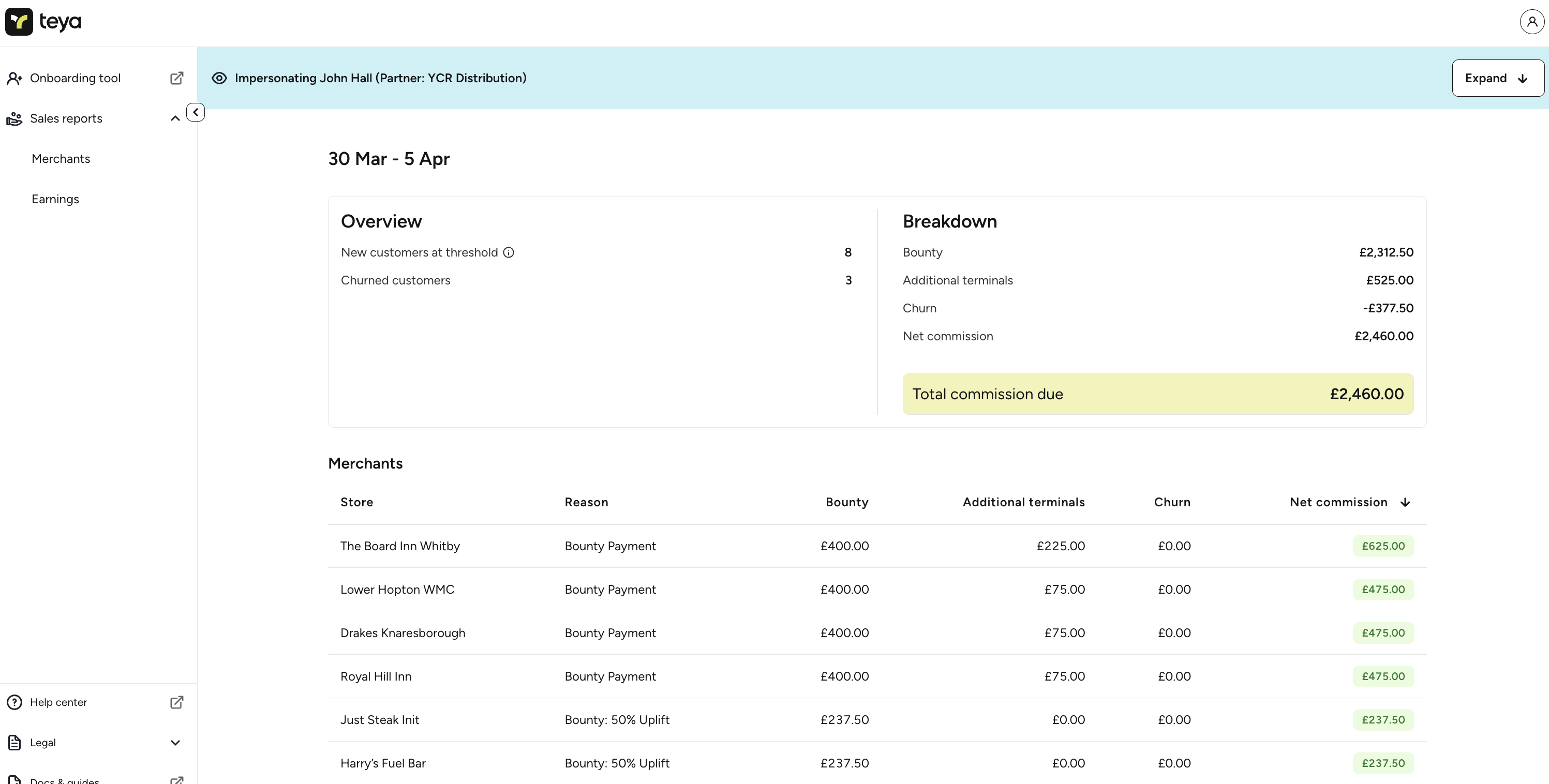This screenshot has height=784, width=1549.
Task: Click Just Steak Init 50% Uplift reason
Action: (616, 720)
